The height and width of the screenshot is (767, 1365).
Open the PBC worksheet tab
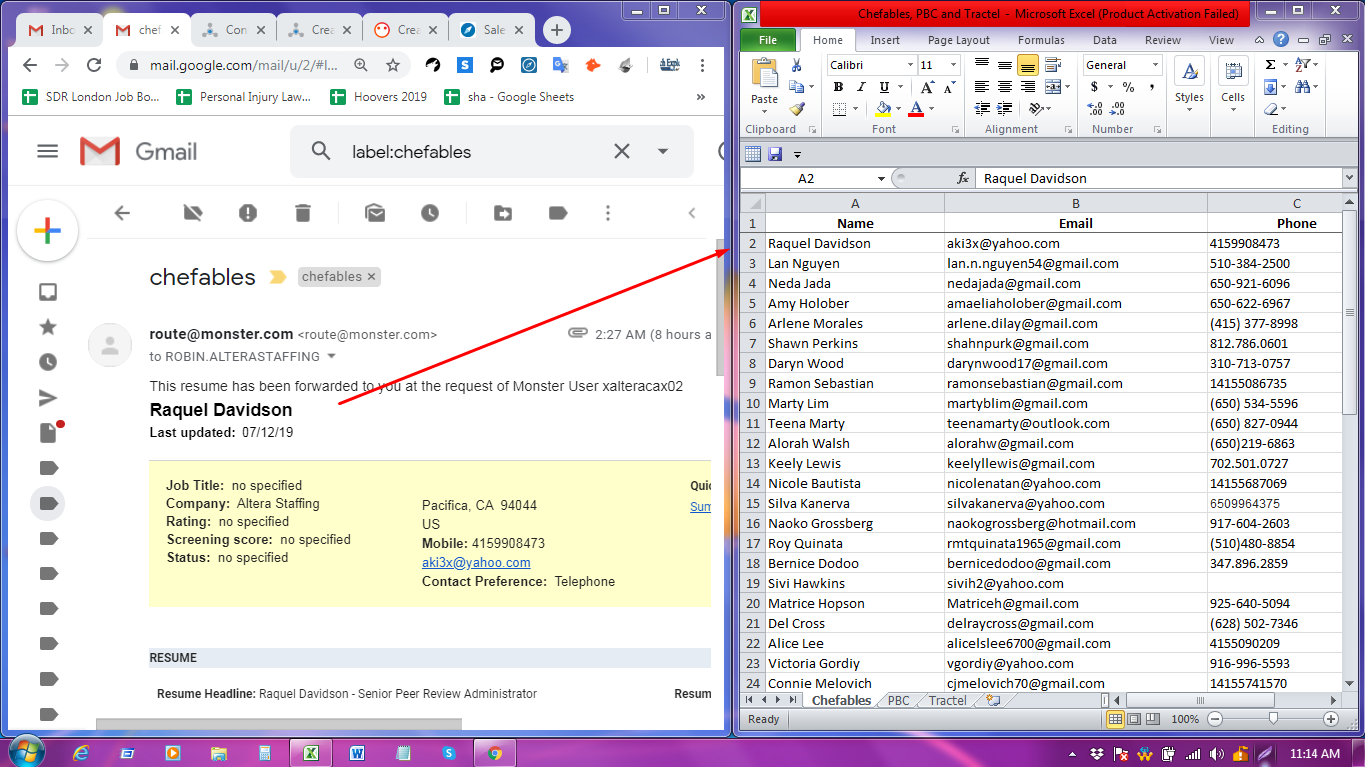[898, 700]
